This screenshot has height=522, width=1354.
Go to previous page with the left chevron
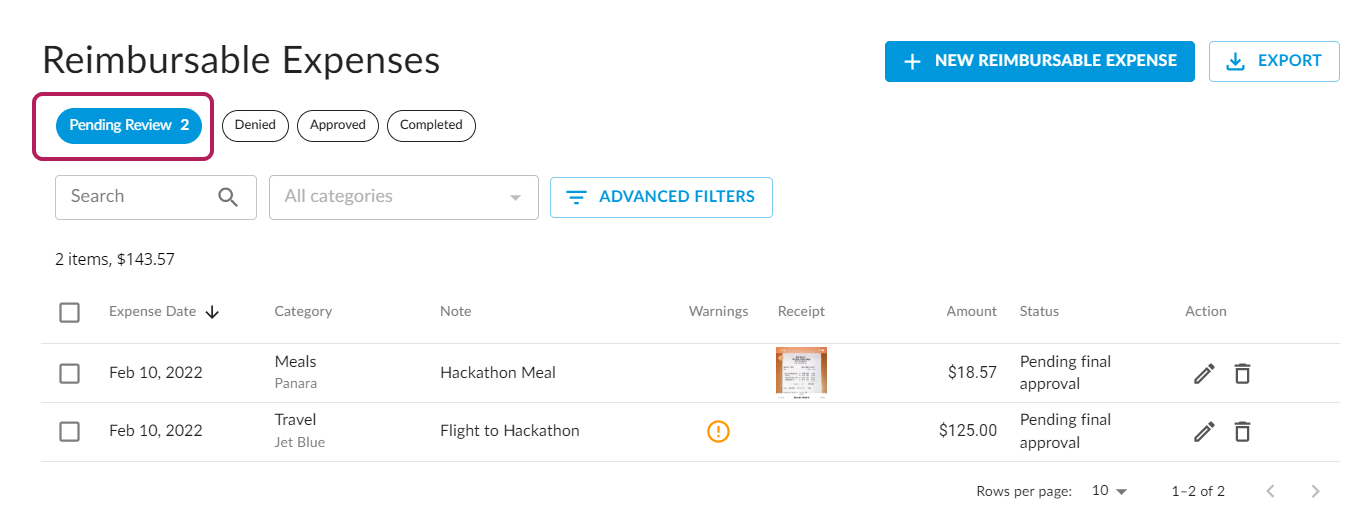pos(1270,491)
